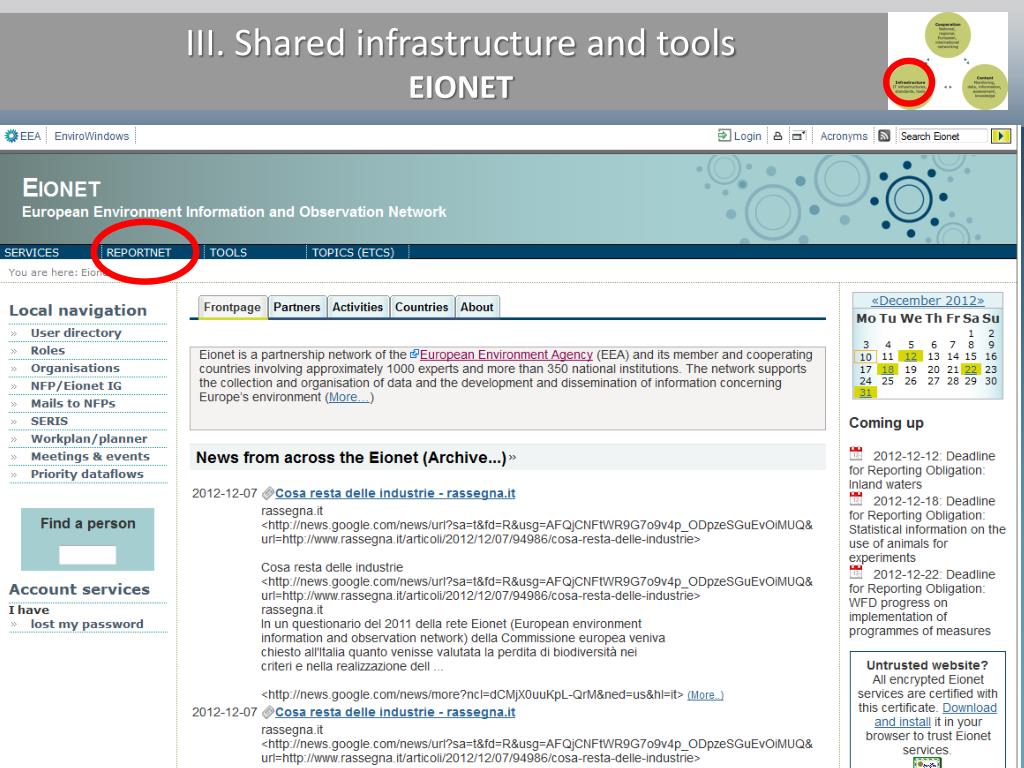
Task: Click the paperclip icon of first news item
Action: coord(267,493)
